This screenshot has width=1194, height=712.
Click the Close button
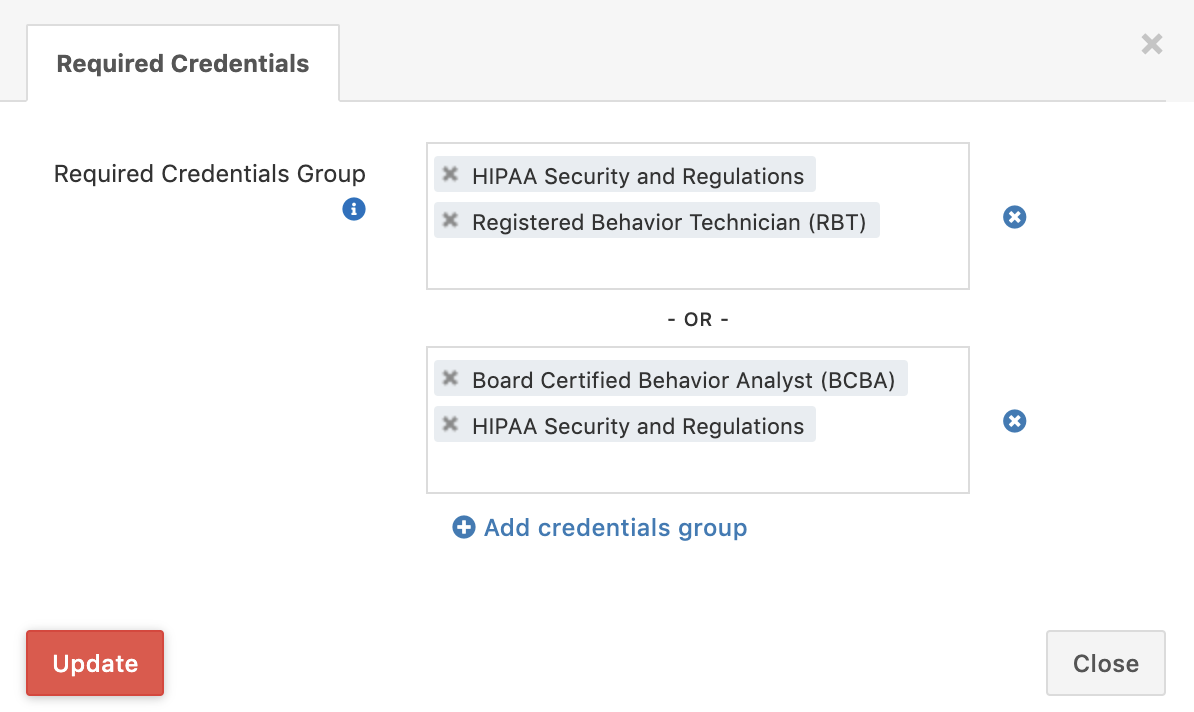(x=1105, y=663)
